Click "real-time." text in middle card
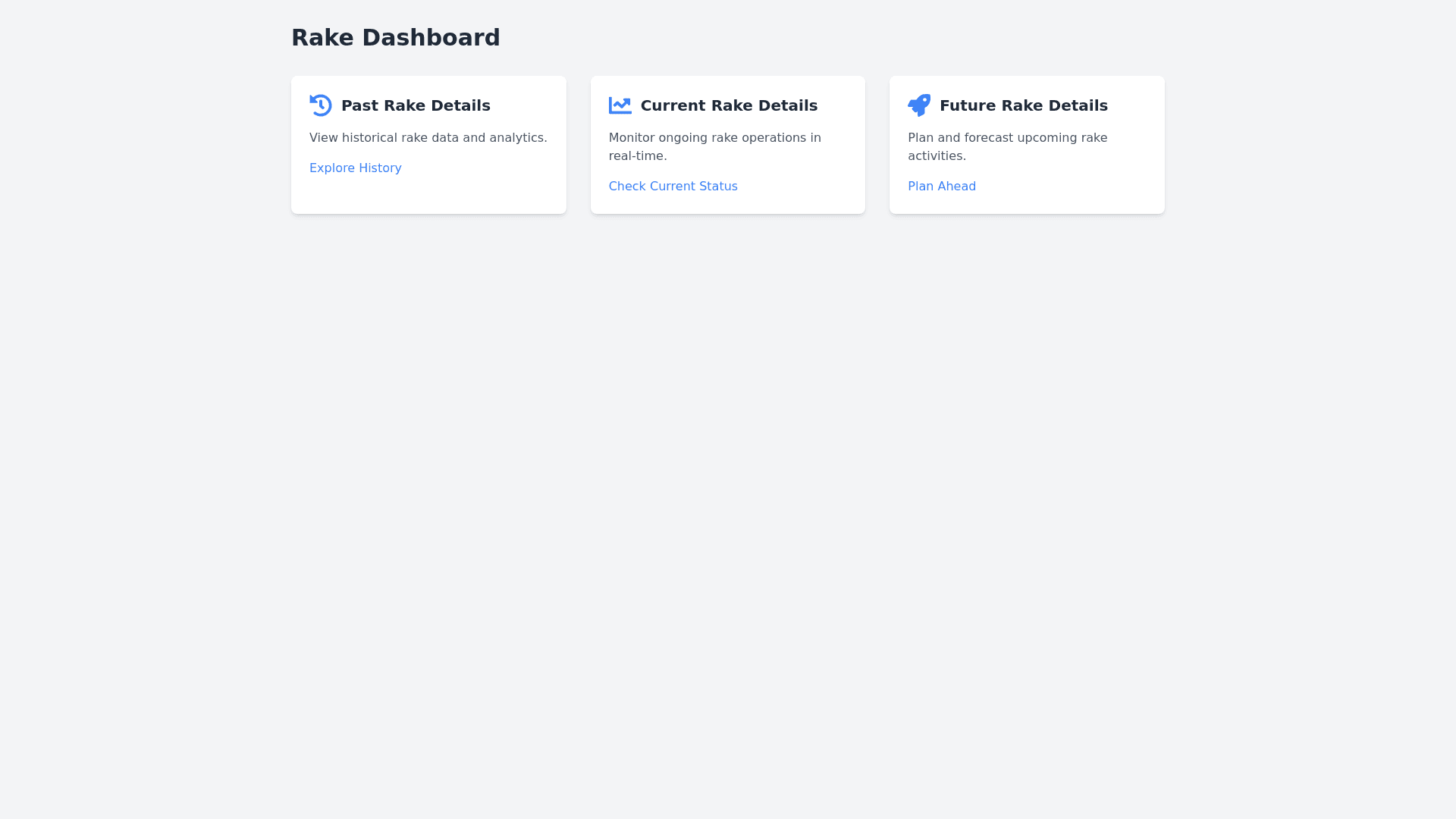The height and width of the screenshot is (819, 1456). pos(637,156)
